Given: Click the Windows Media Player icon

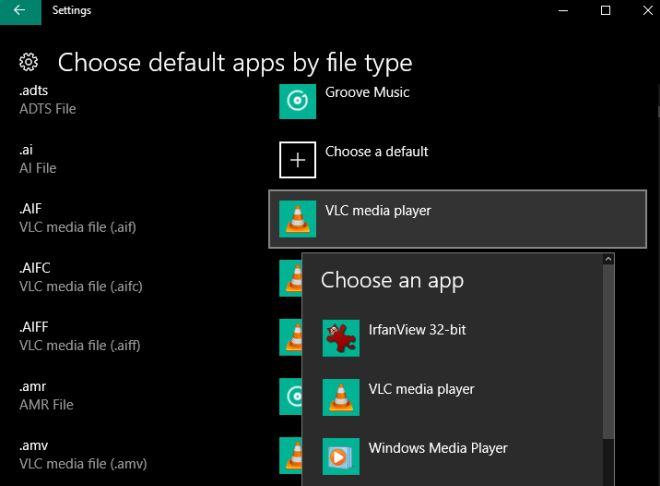Looking at the screenshot, I should tap(341, 457).
